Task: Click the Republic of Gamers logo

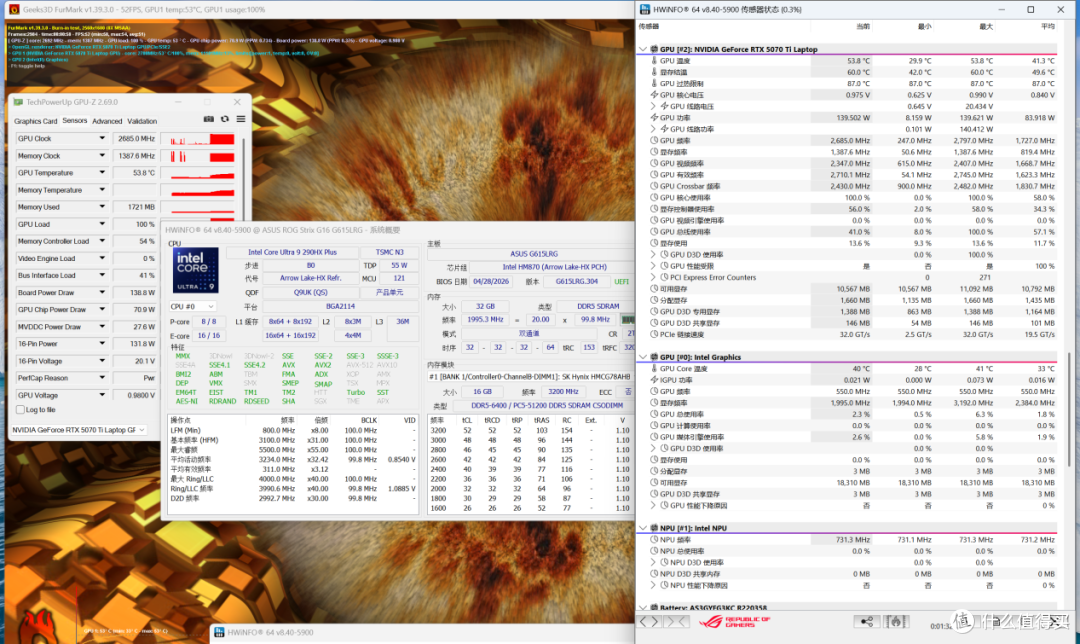Action: tap(735, 622)
